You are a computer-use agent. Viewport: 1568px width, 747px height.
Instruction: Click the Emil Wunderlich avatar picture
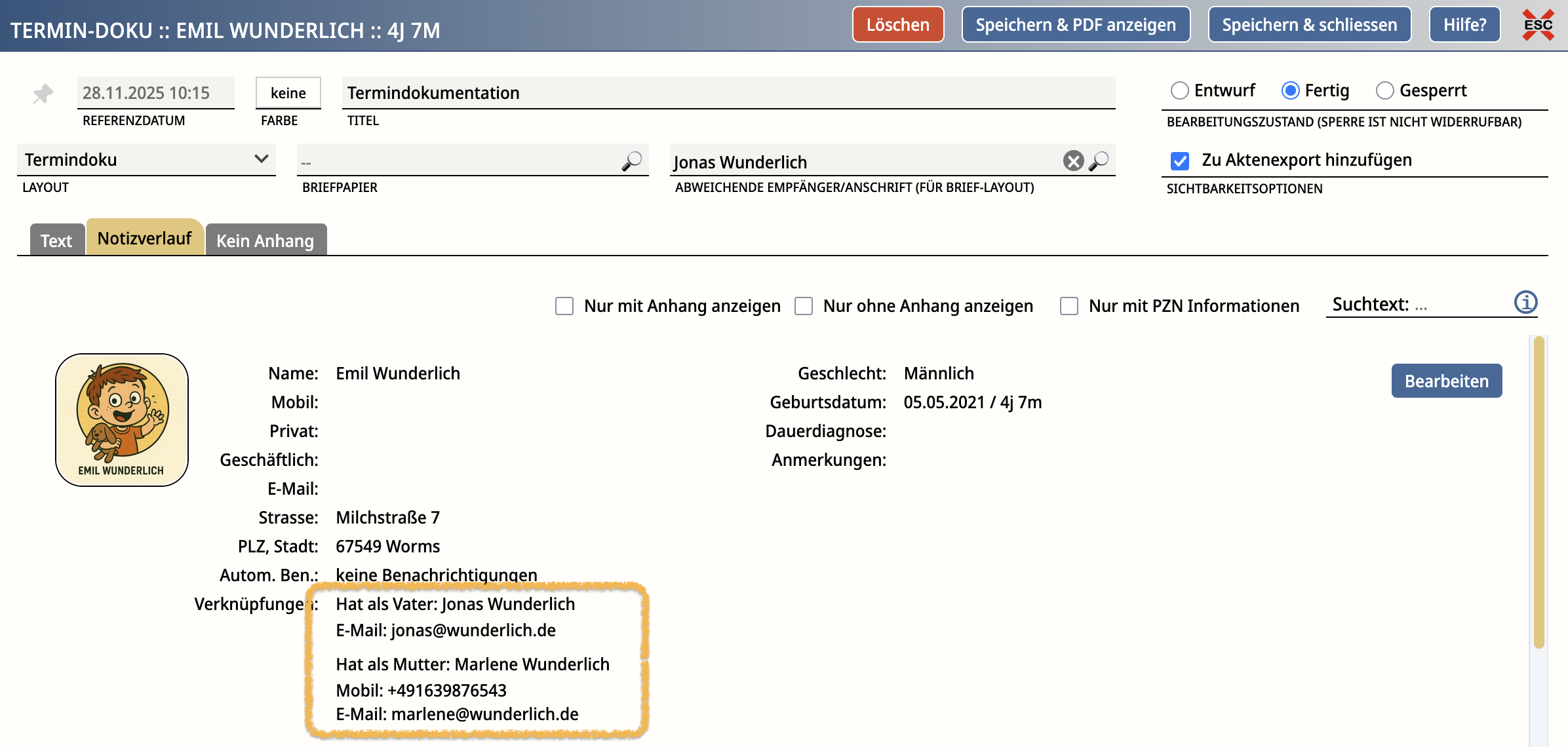coord(122,420)
